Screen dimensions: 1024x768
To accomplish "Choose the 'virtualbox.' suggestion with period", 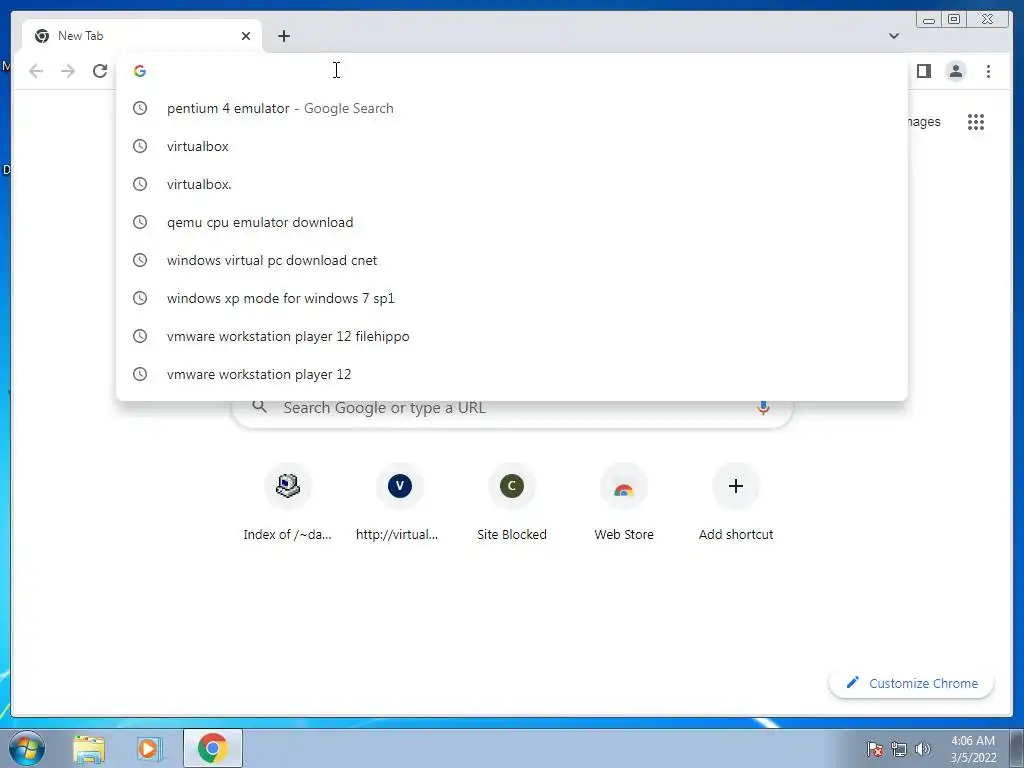I will pyautogui.click(x=512, y=184).
